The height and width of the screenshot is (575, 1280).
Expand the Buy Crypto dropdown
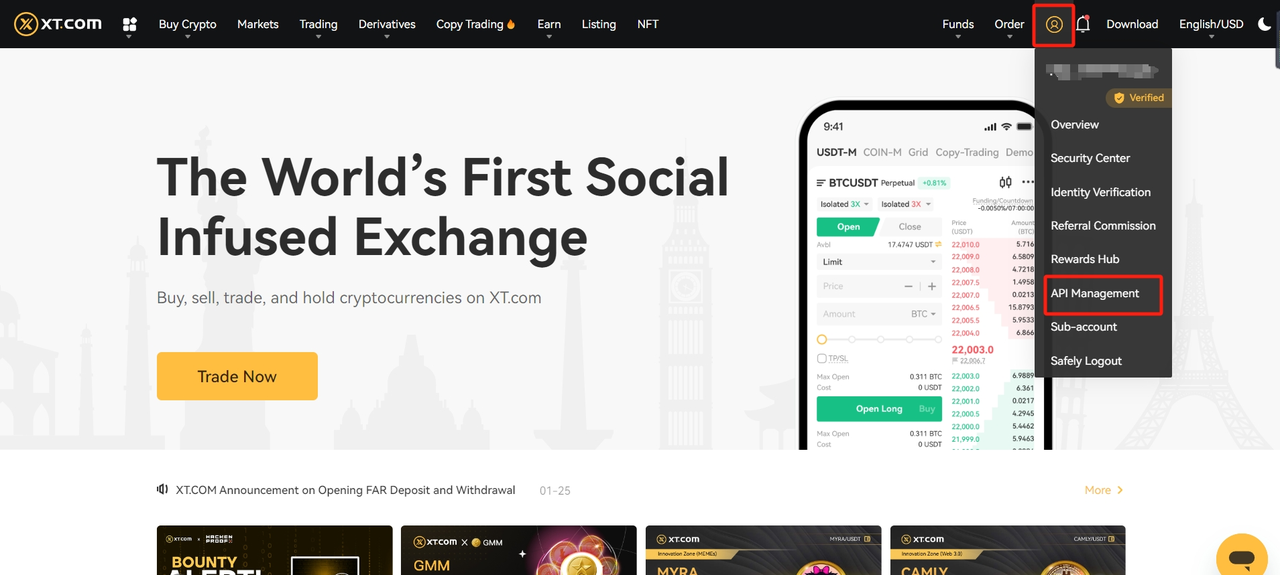[187, 24]
